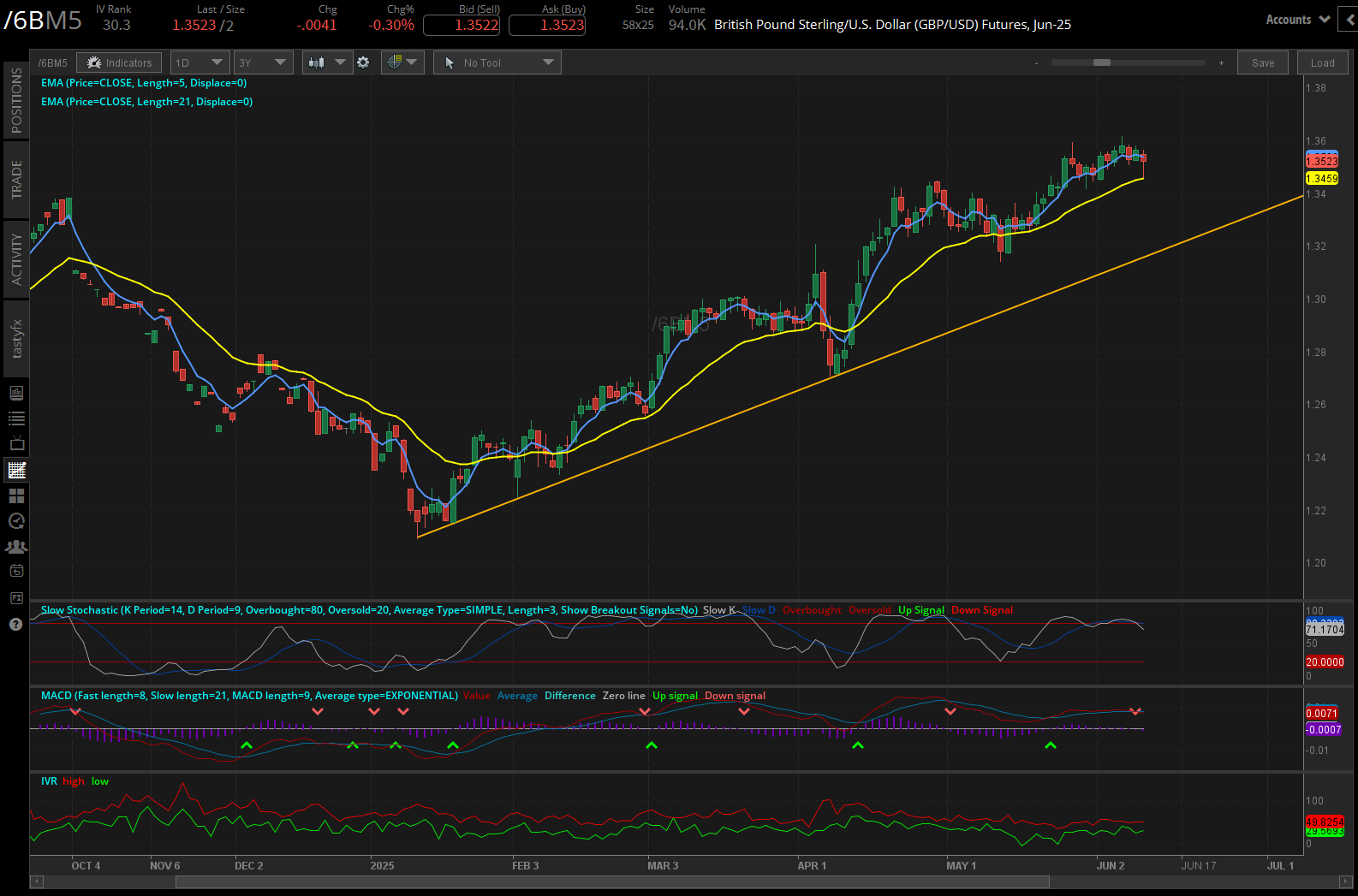Viewport: 1358px width, 896px height.
Task: Expand the 3Y time range dropdown
Action: click(x=263, y=62)
